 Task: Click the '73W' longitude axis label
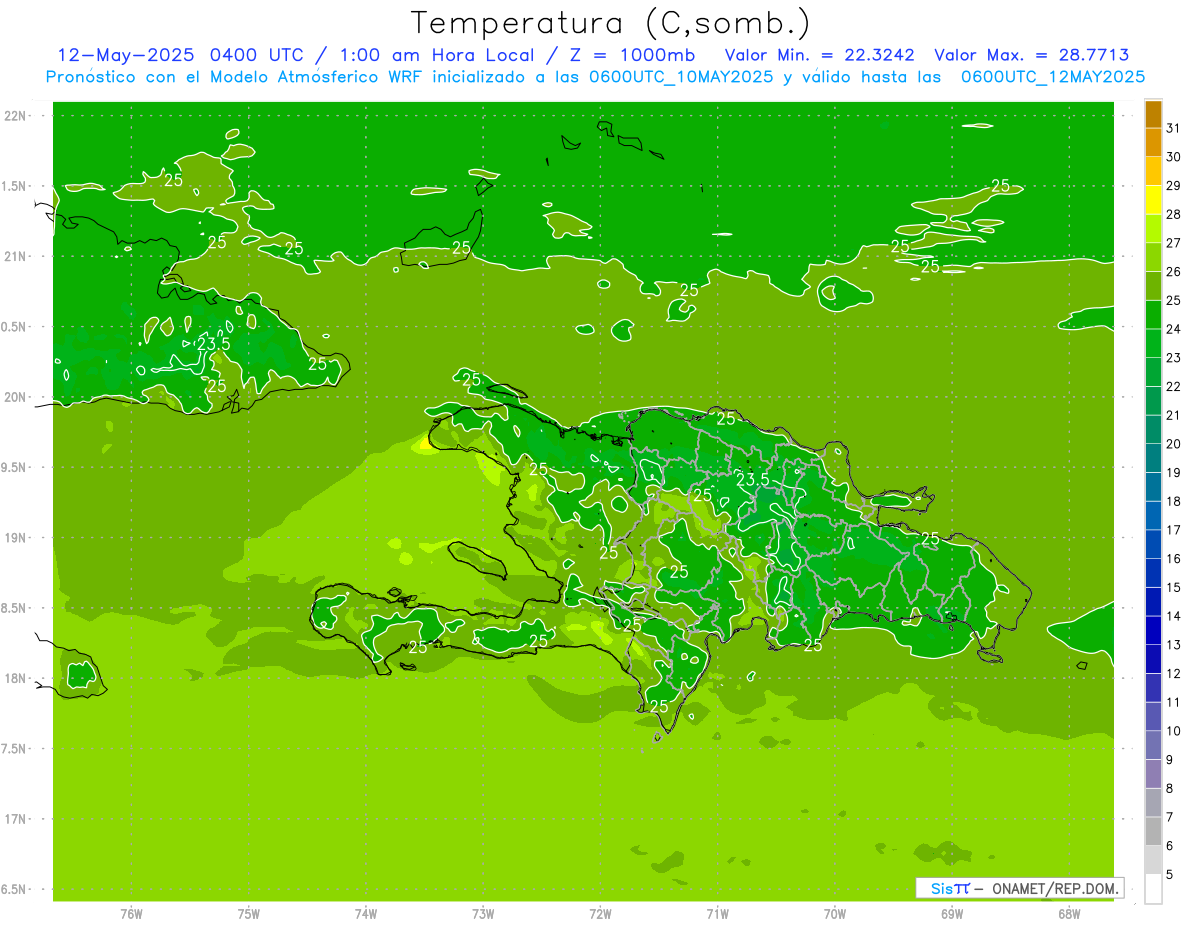point(483,914)
